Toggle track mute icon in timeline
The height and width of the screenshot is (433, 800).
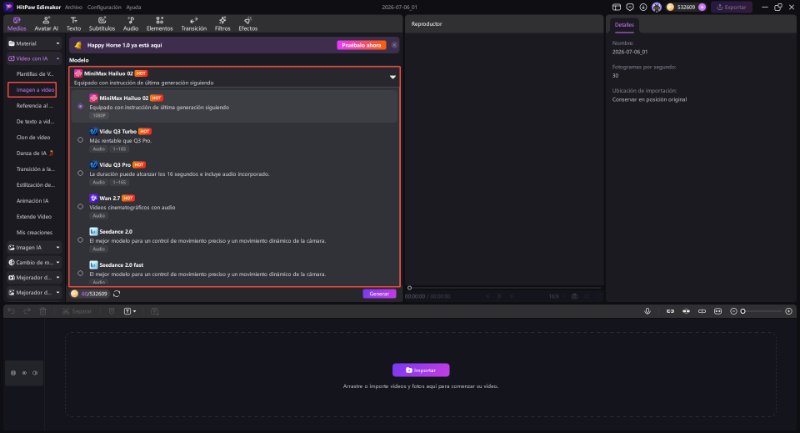point(35,373)
